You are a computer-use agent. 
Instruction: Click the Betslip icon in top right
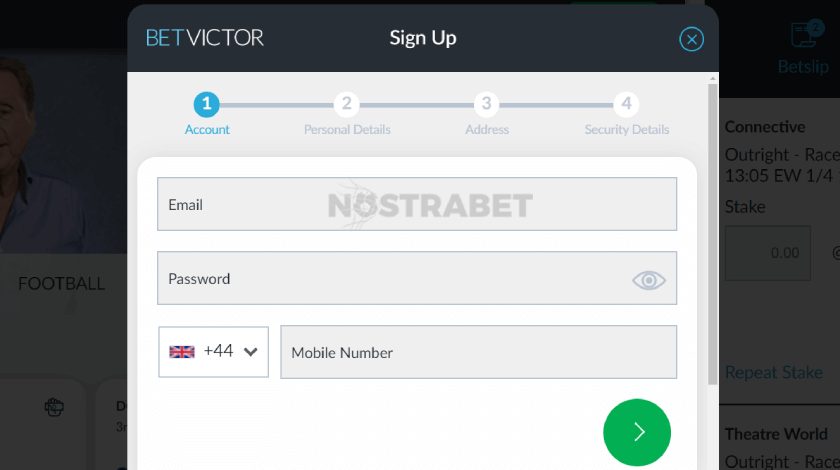tap(803, 36)
